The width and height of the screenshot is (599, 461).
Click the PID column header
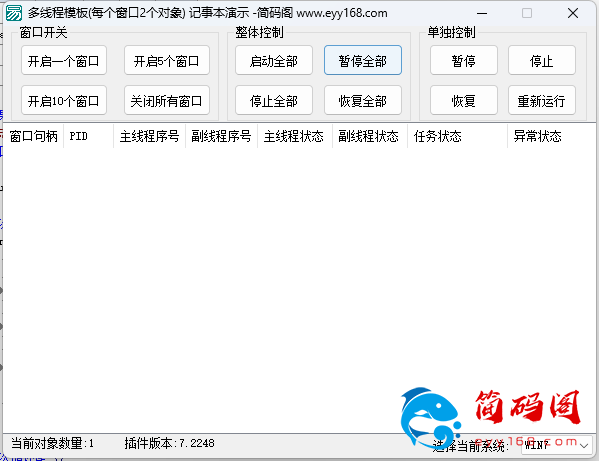pos(89,136)
